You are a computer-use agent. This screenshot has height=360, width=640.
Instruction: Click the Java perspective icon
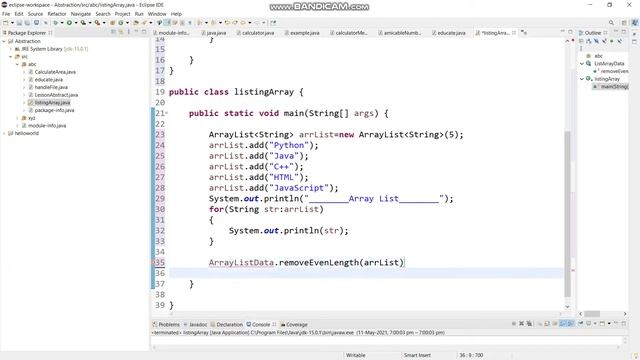(635, 23)
